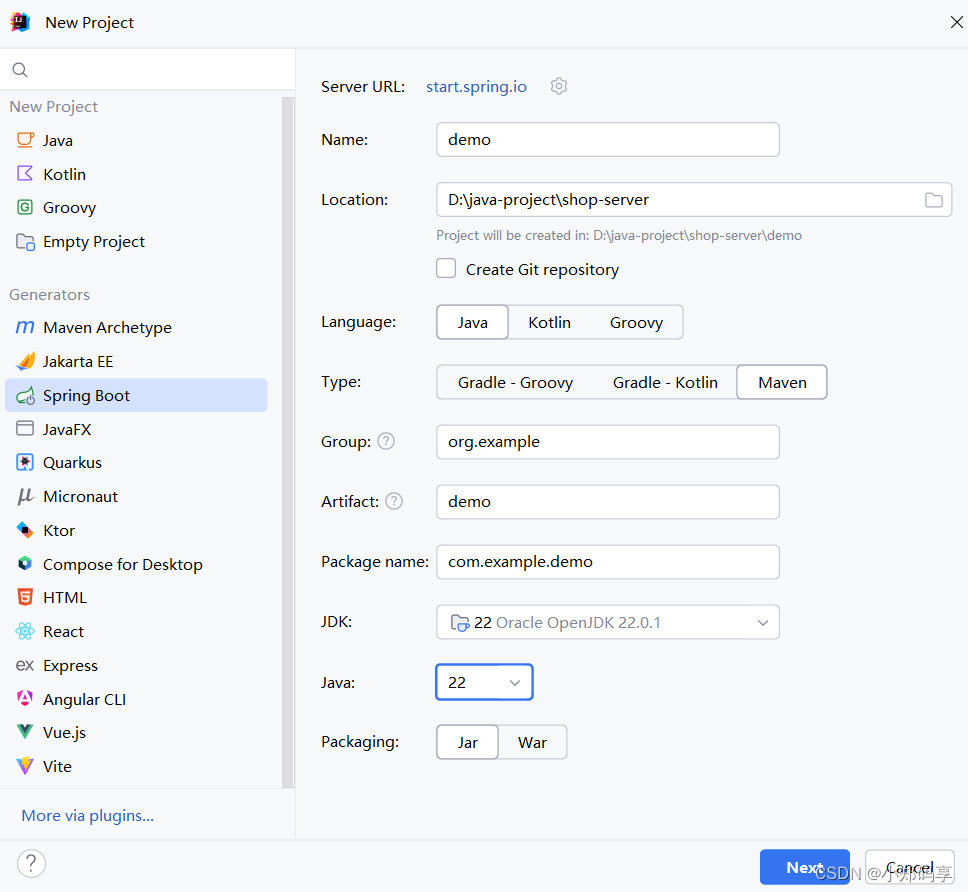Select the Vue.js generator icon

point(26,732)
